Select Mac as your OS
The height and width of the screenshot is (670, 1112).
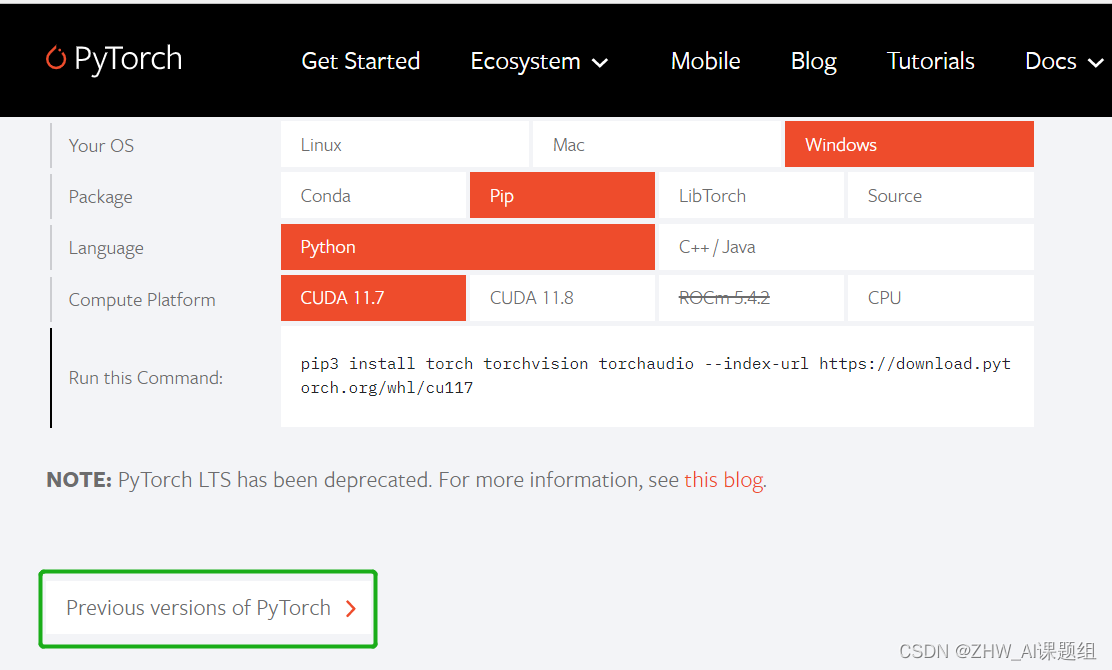pyautogui.click(x=657, y=145)
